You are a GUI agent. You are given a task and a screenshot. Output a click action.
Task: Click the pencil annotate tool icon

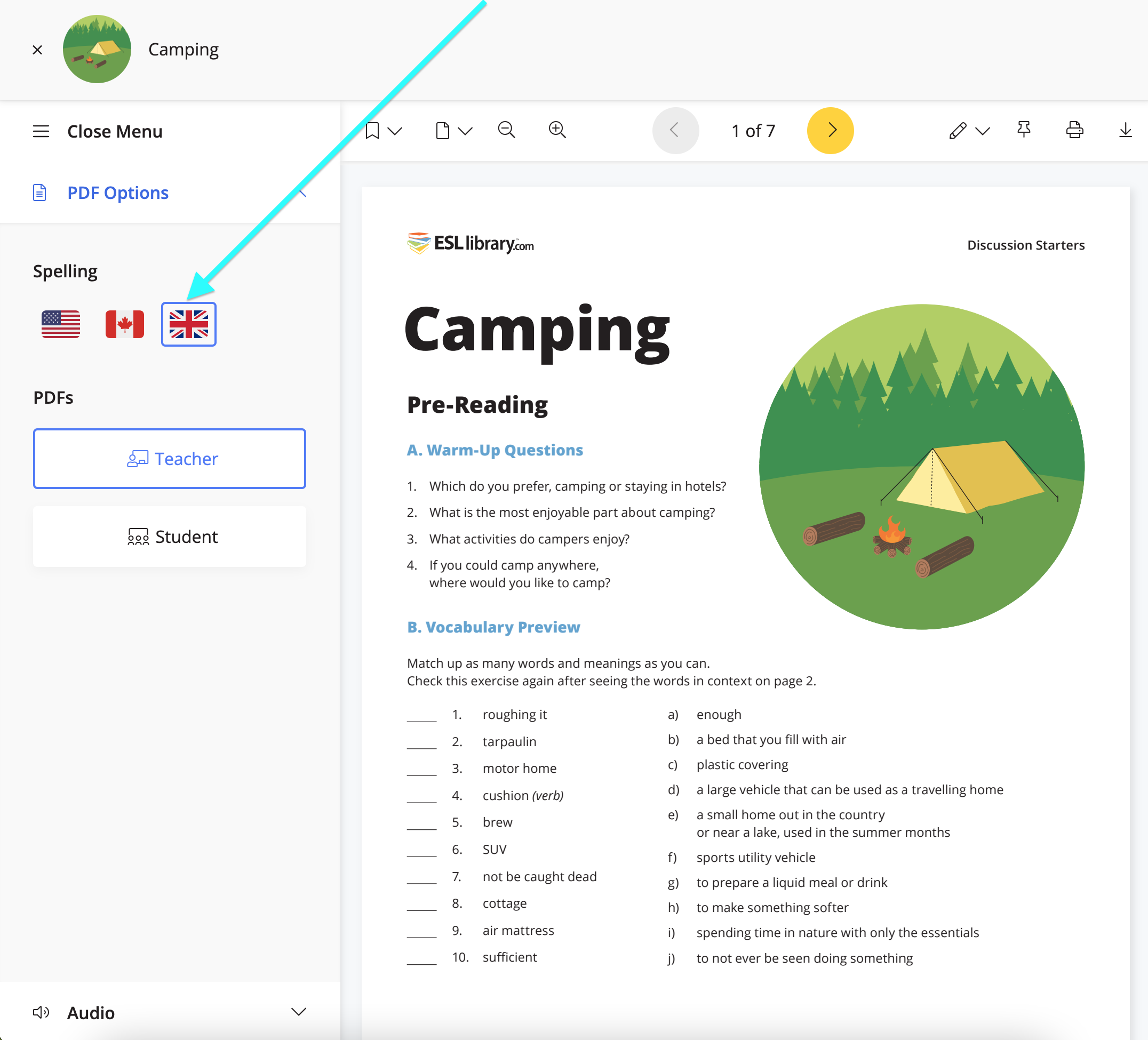[958, 130]
